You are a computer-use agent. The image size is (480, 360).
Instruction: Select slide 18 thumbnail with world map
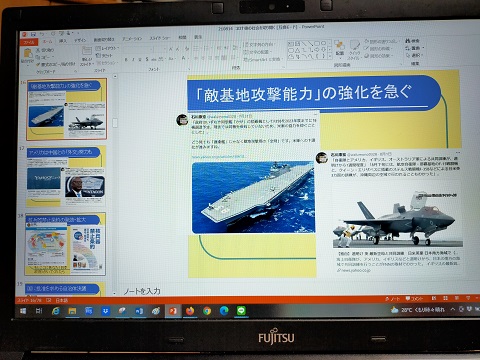[x=65, y=244]
